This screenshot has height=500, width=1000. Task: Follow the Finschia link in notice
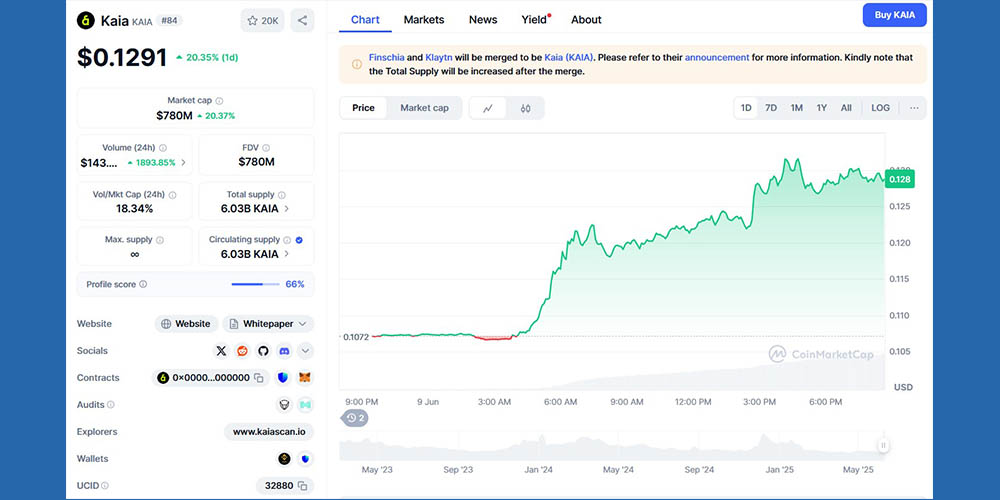pos(386,57)
